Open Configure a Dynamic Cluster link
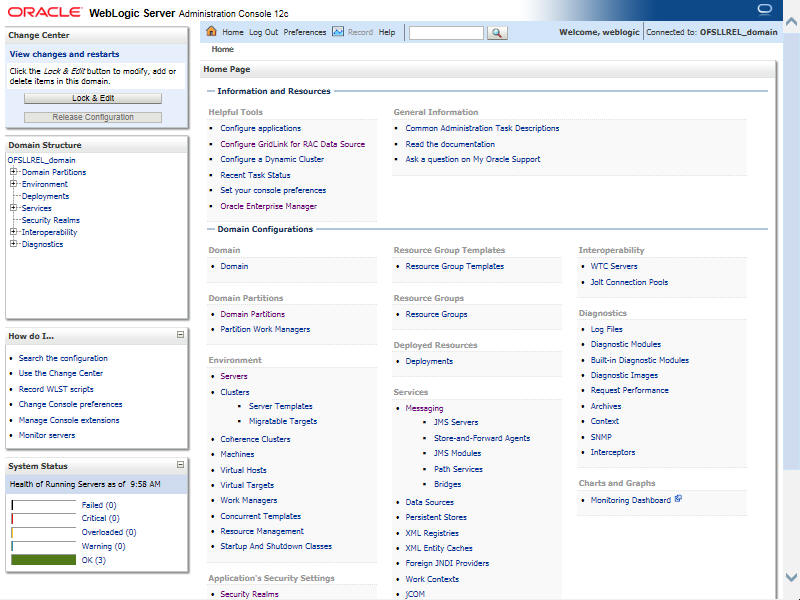Screen dimensions: 800x600 (x=272, y=159)
